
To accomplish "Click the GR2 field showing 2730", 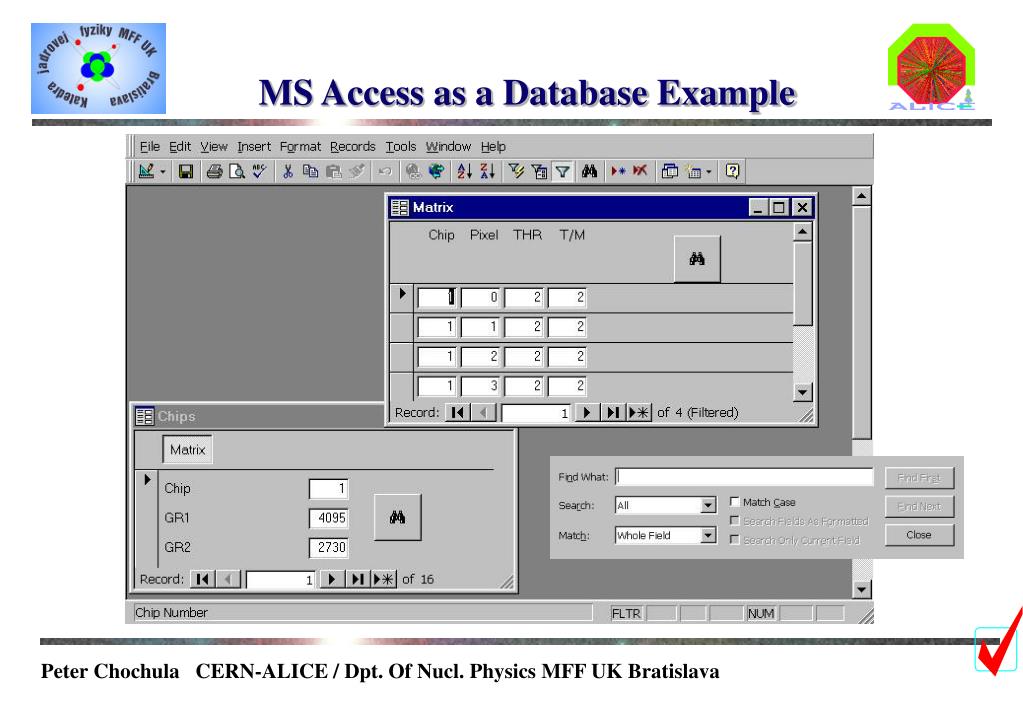I will coord(328,547).
